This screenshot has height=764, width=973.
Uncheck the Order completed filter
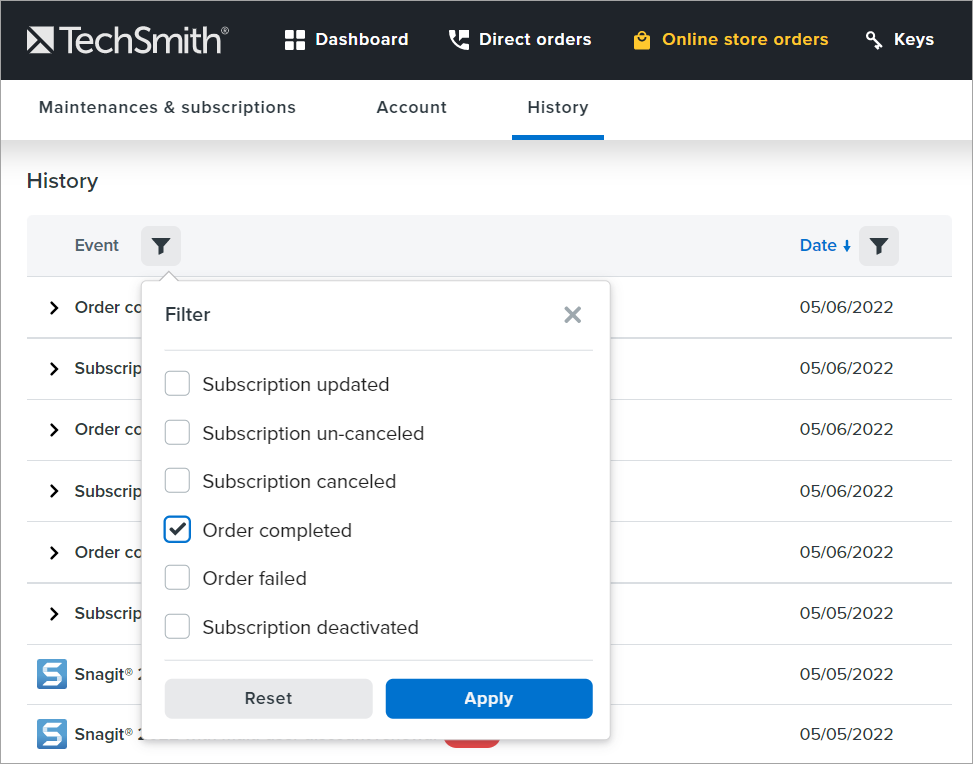pos(177,529)
